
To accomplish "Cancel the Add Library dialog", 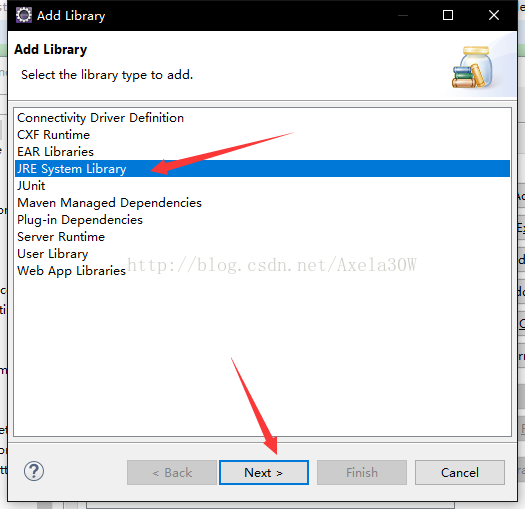I will click(x=460, y=472).
